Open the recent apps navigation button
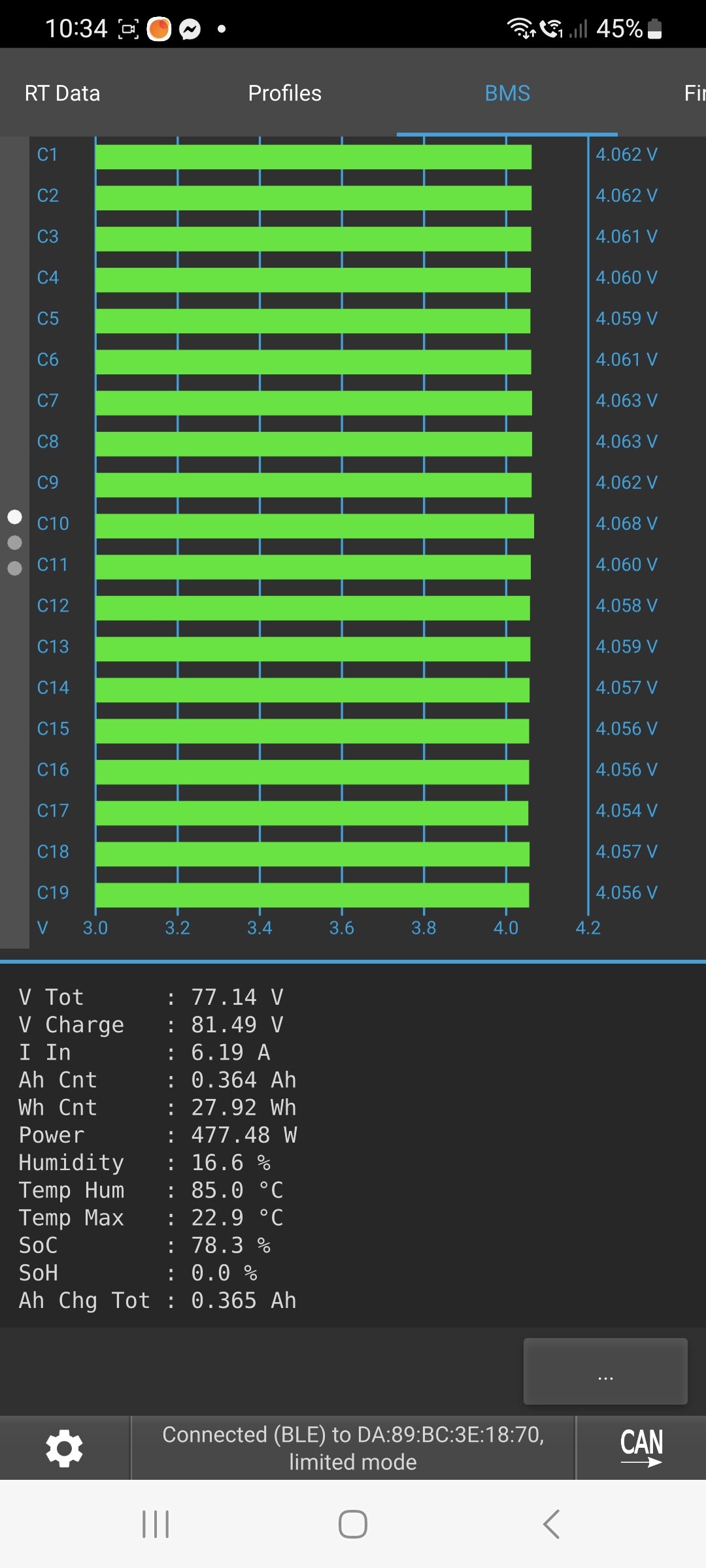The image size is (706, 1568). pos(156,1524)
